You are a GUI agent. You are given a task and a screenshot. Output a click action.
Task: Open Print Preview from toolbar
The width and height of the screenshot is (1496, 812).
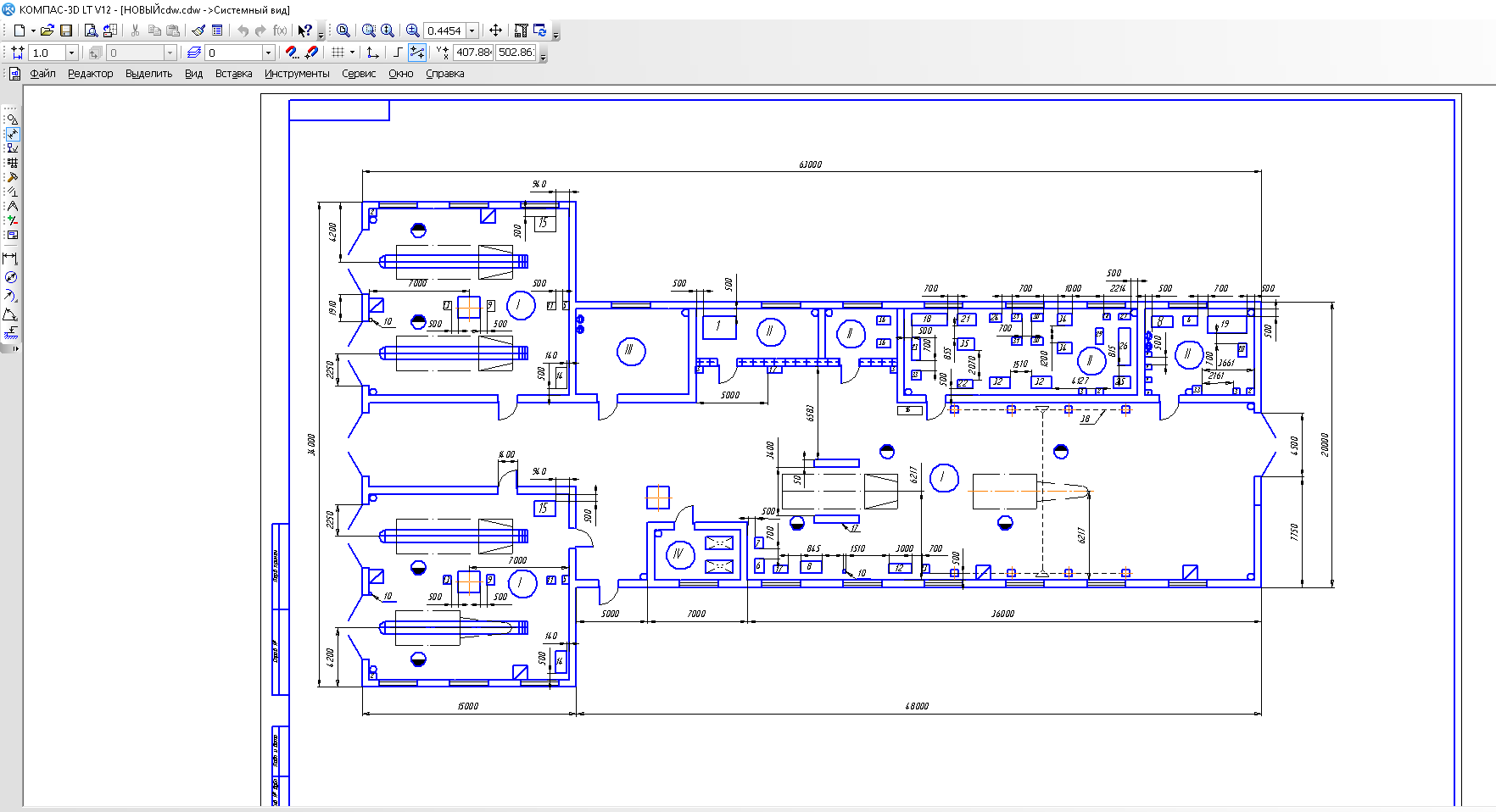tap(91, 31)
